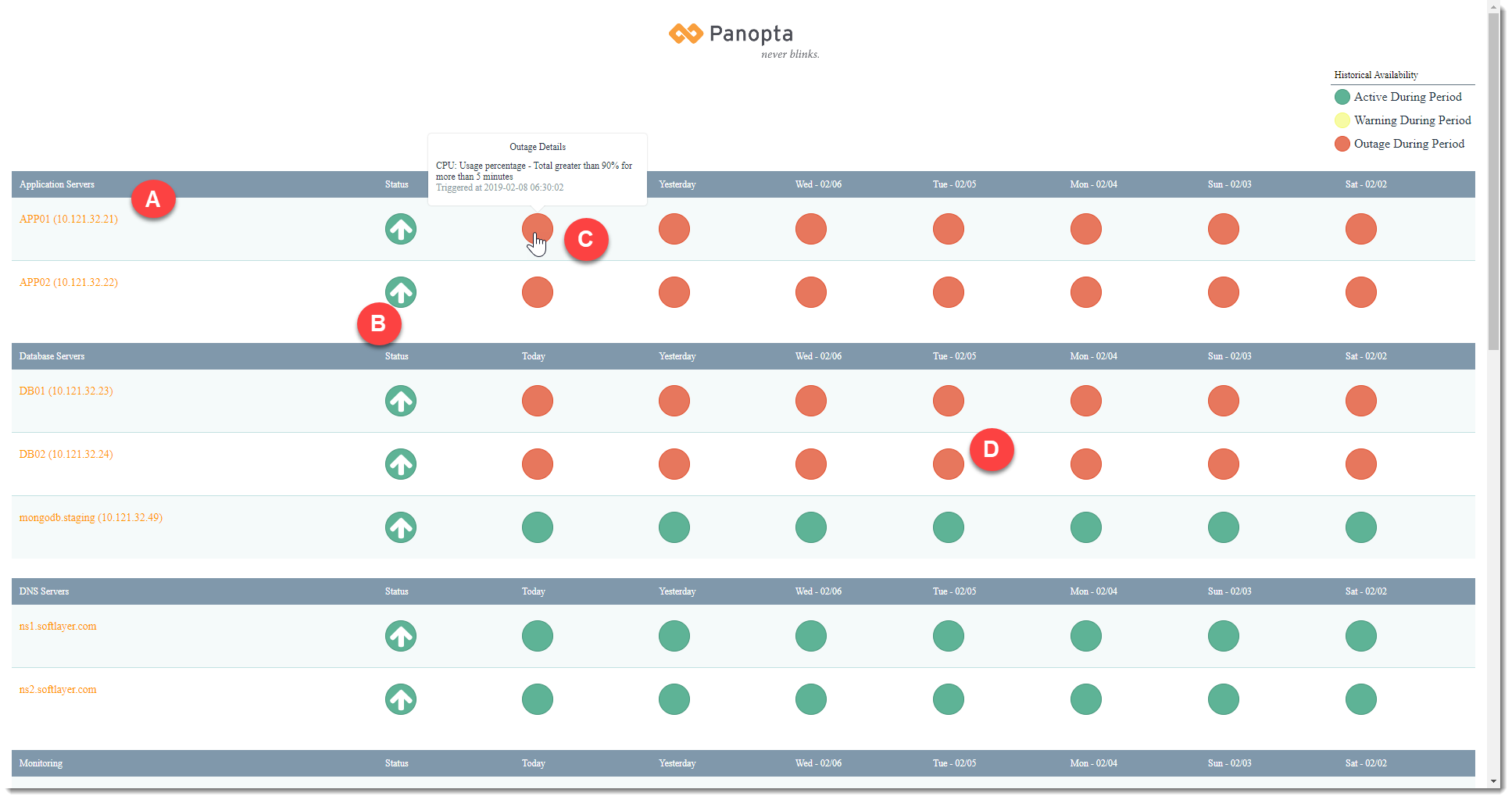Click APP02's green up-arrow status icon
Image resolution: width=1512 pixels, height=800 pixels.
click(x=401, y=292)
